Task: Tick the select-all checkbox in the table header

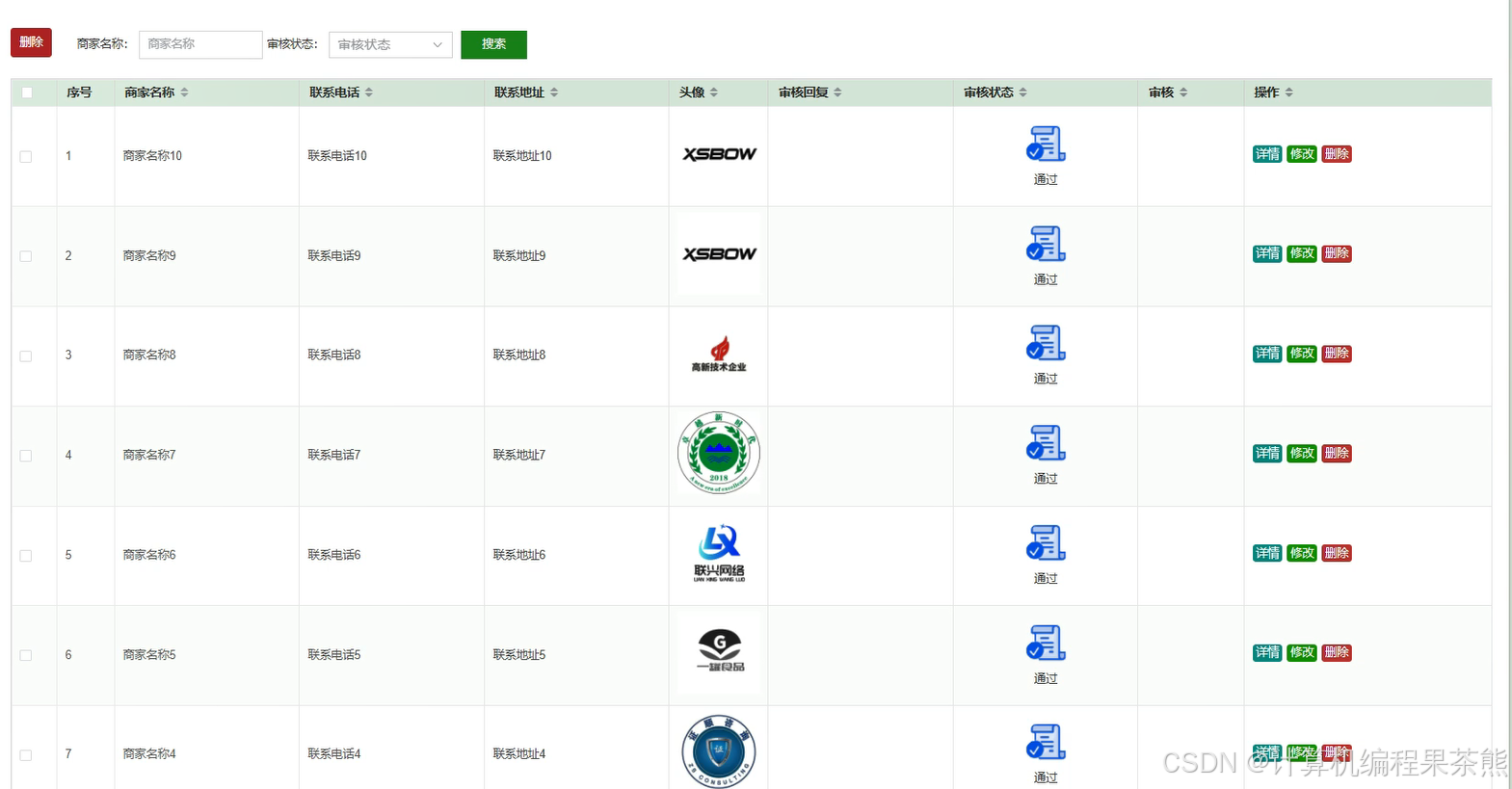Action: (x=27, y=92)
